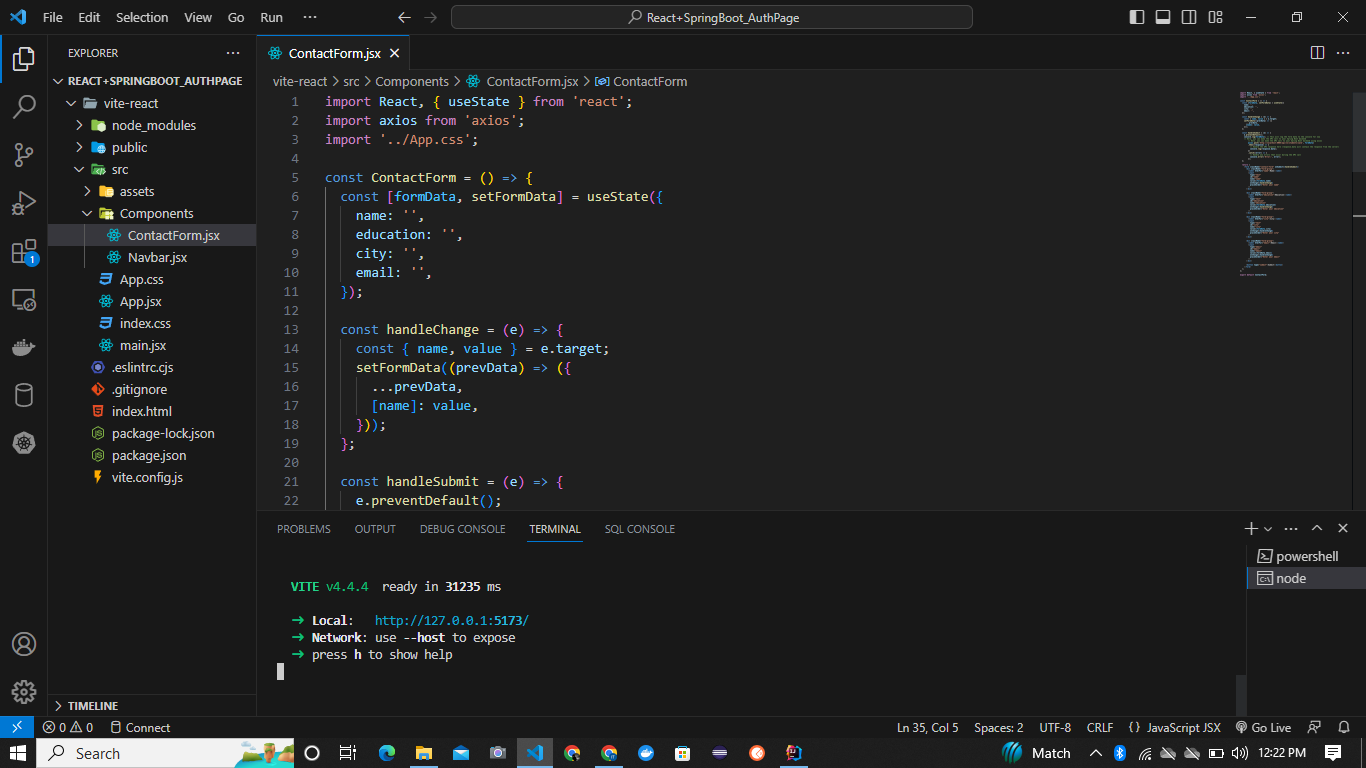This screenshot has width=1366, height=768.
Task: Open the local URL http://127.0.0.1:5173/
Action: click(452, 621)
